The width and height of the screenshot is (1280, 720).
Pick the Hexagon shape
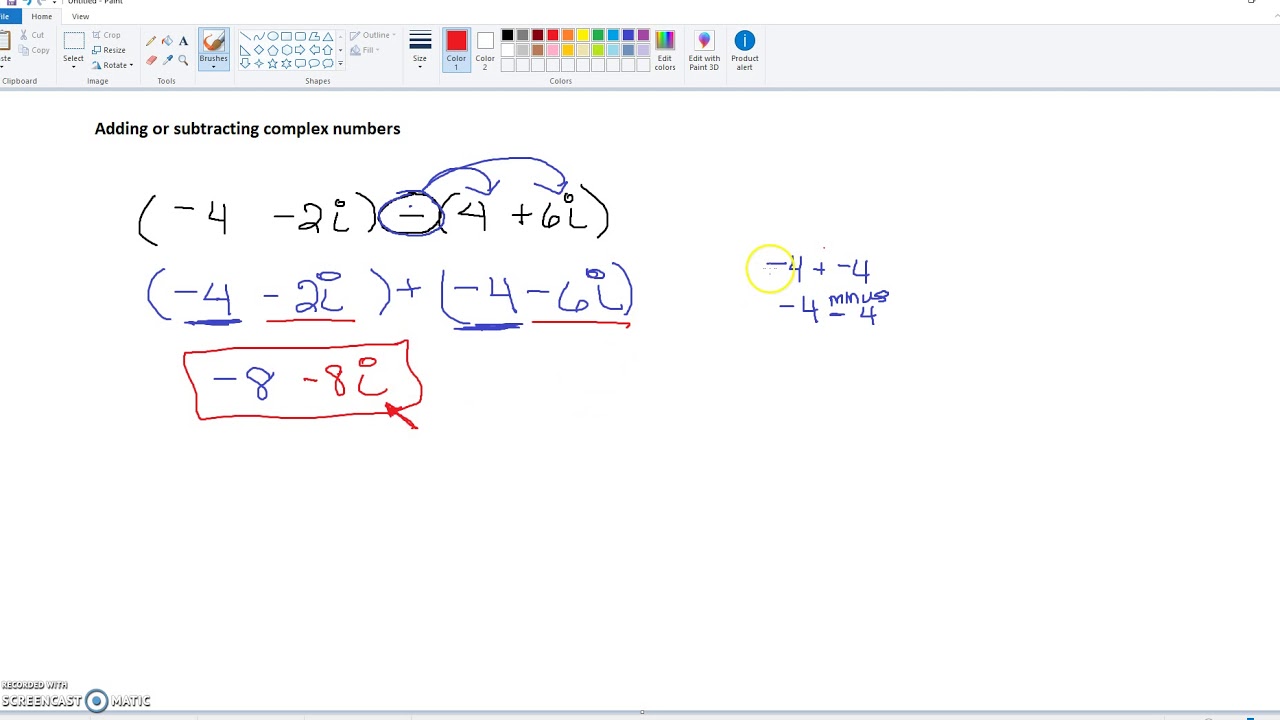pyautogui.click(x=286, y=50)
